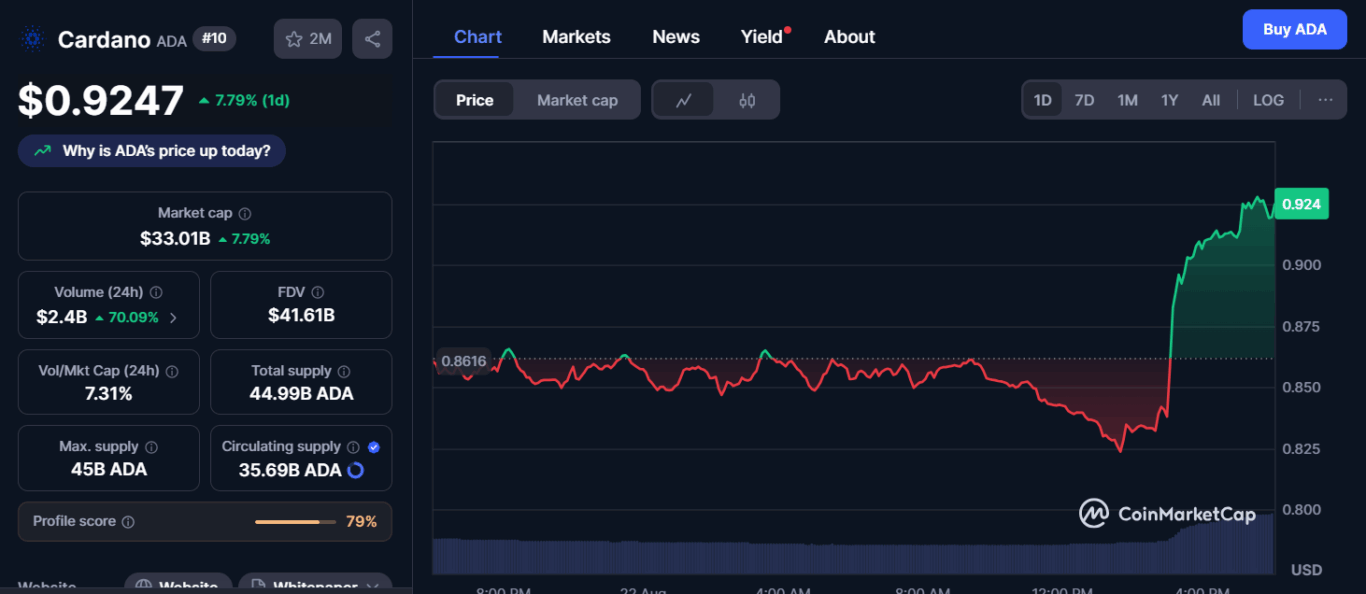Set chart range to 1Y
Viewport: 1366px width, 594px height.
(1170, 100)
